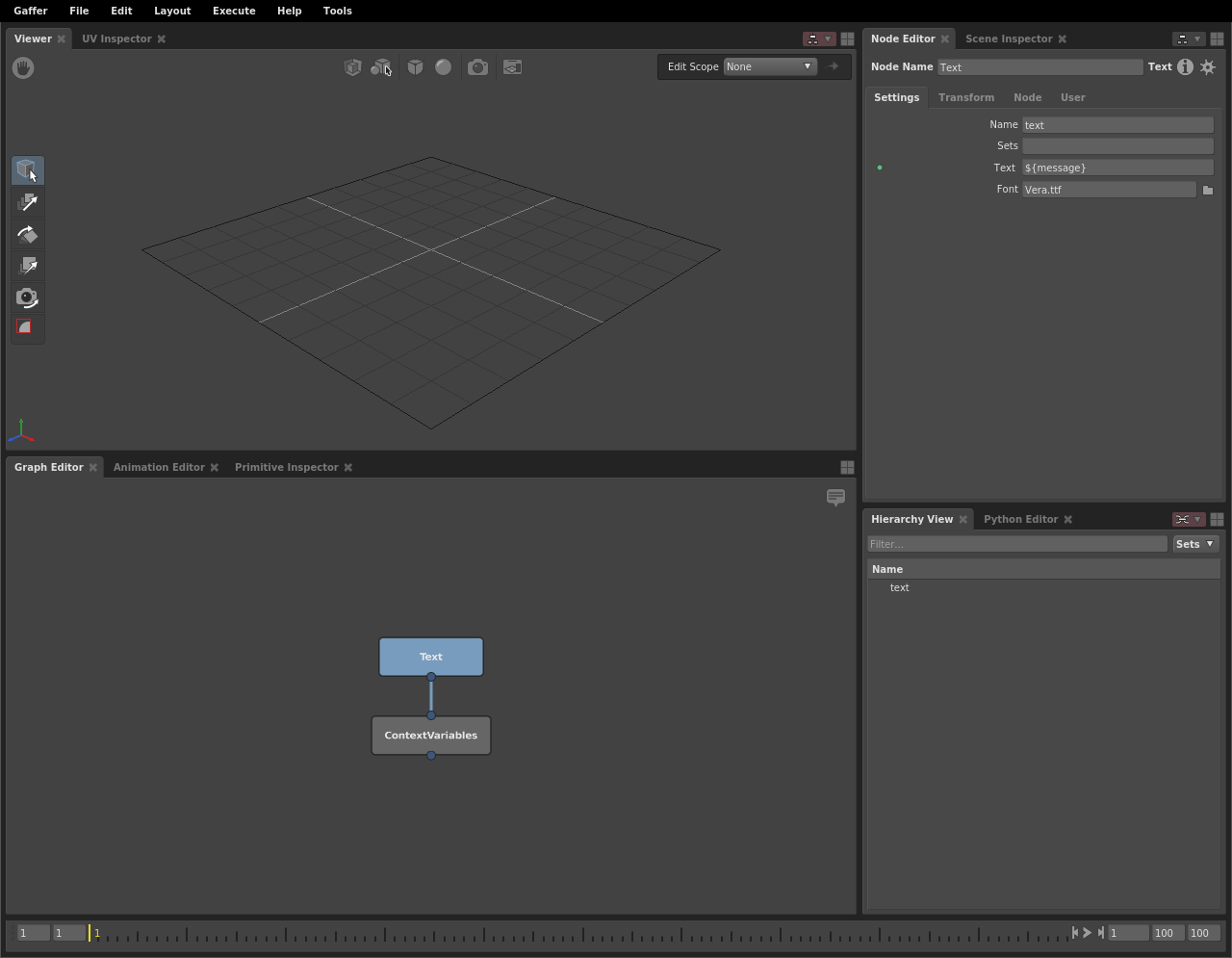Select the Scale tool in the Viewer

[28, 266]
